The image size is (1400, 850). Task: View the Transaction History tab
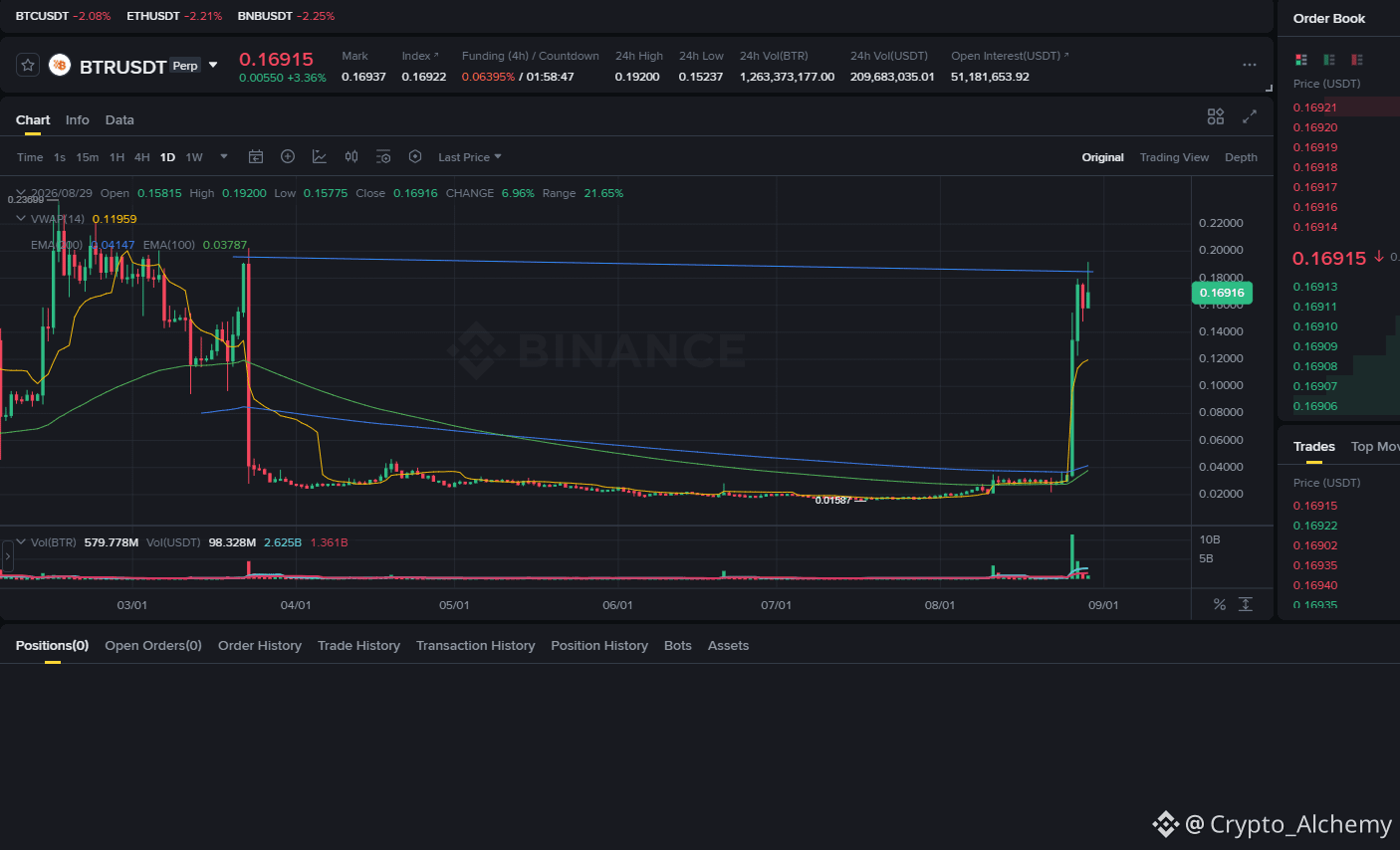(476, 645)
